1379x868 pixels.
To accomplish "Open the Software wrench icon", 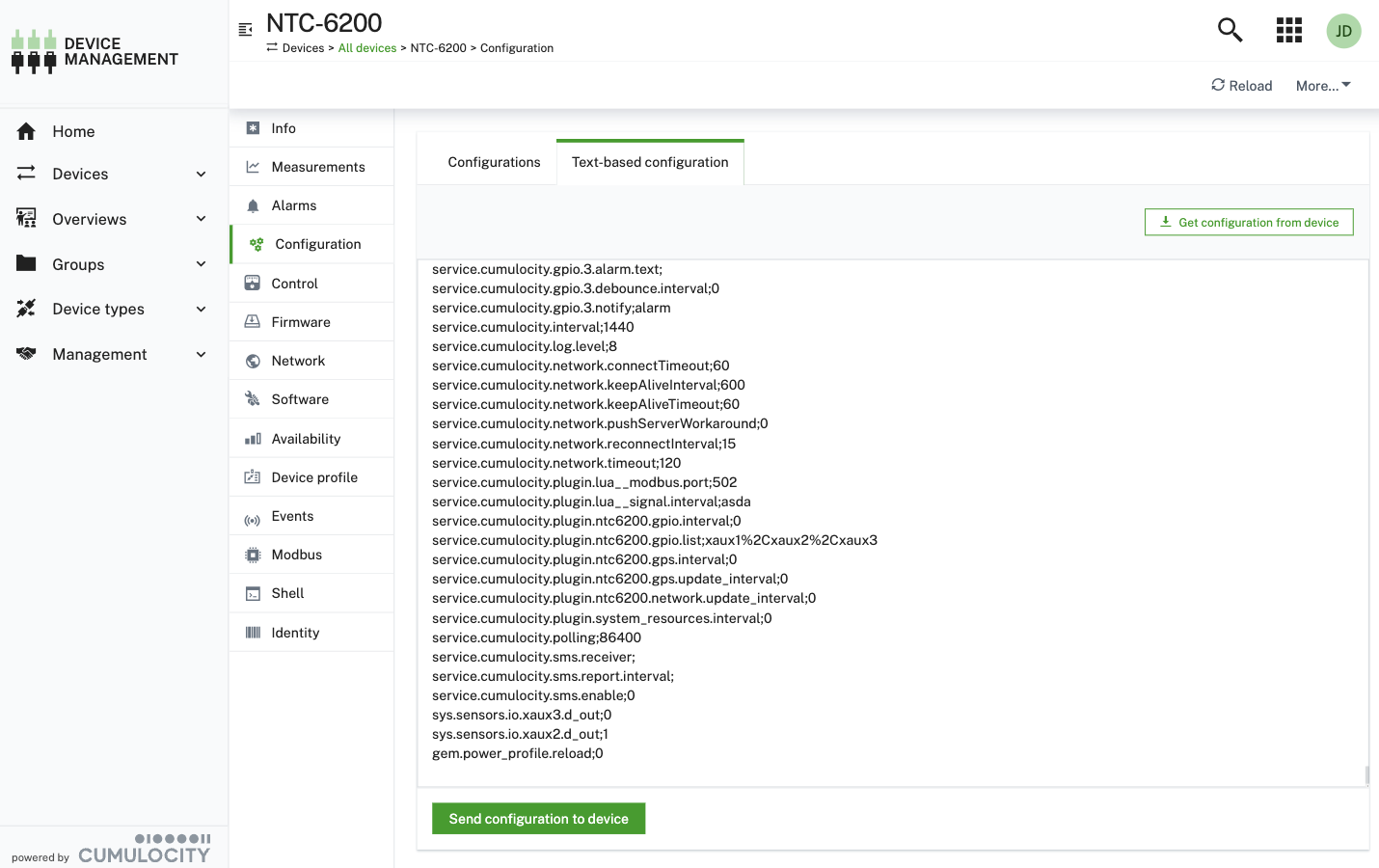I will pyautogui.click(x=253, y=398).
